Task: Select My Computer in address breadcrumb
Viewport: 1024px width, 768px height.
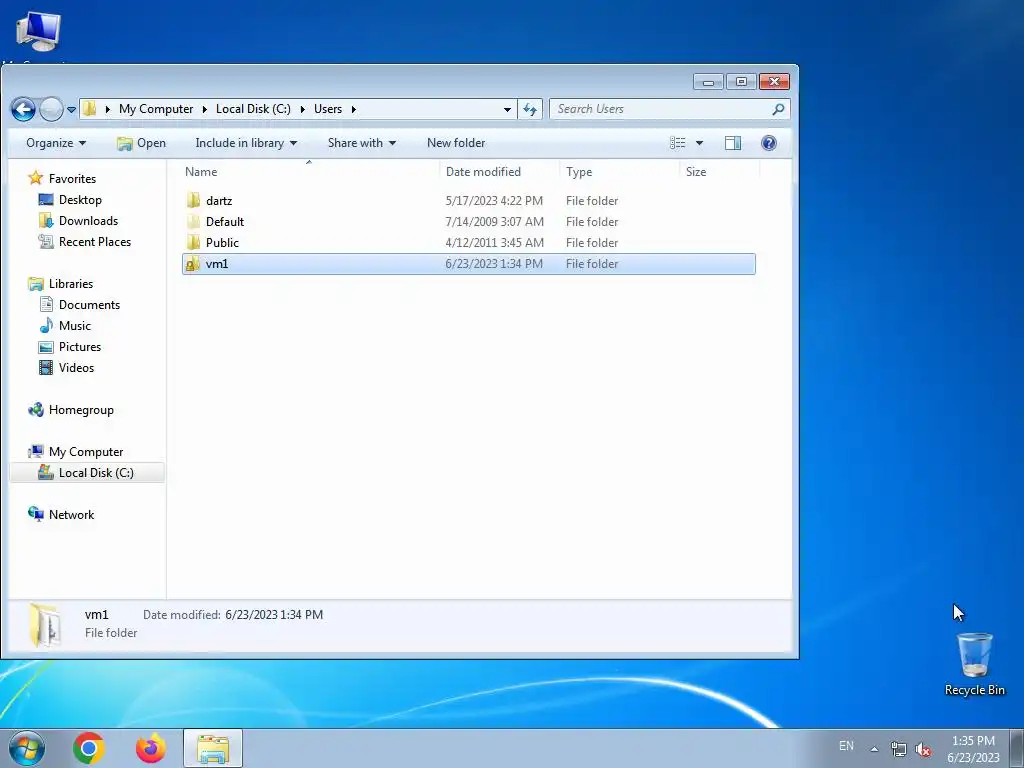Action: coord(156,109)
